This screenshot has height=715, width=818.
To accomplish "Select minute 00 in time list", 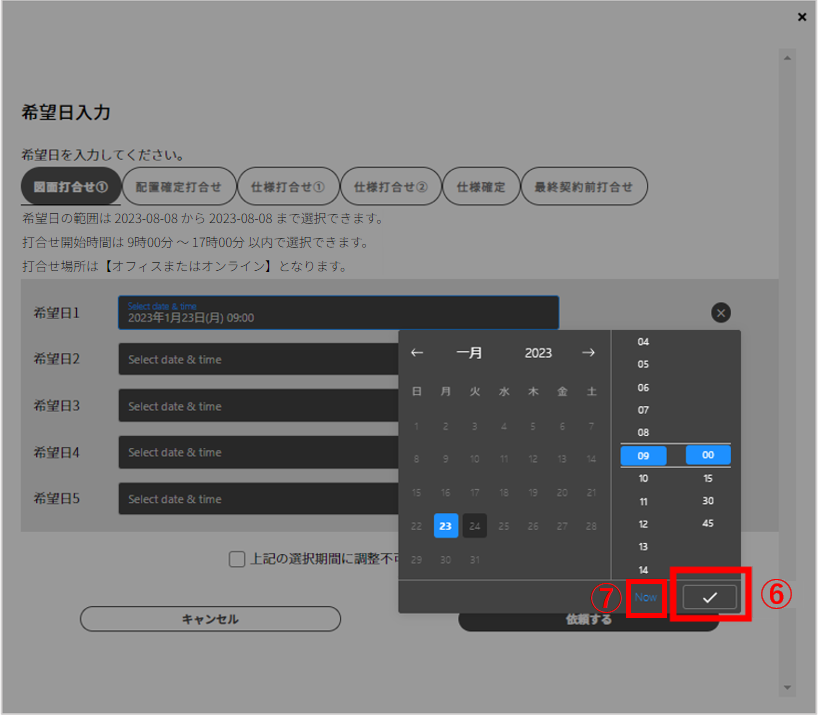I will (x=708, y=455).
